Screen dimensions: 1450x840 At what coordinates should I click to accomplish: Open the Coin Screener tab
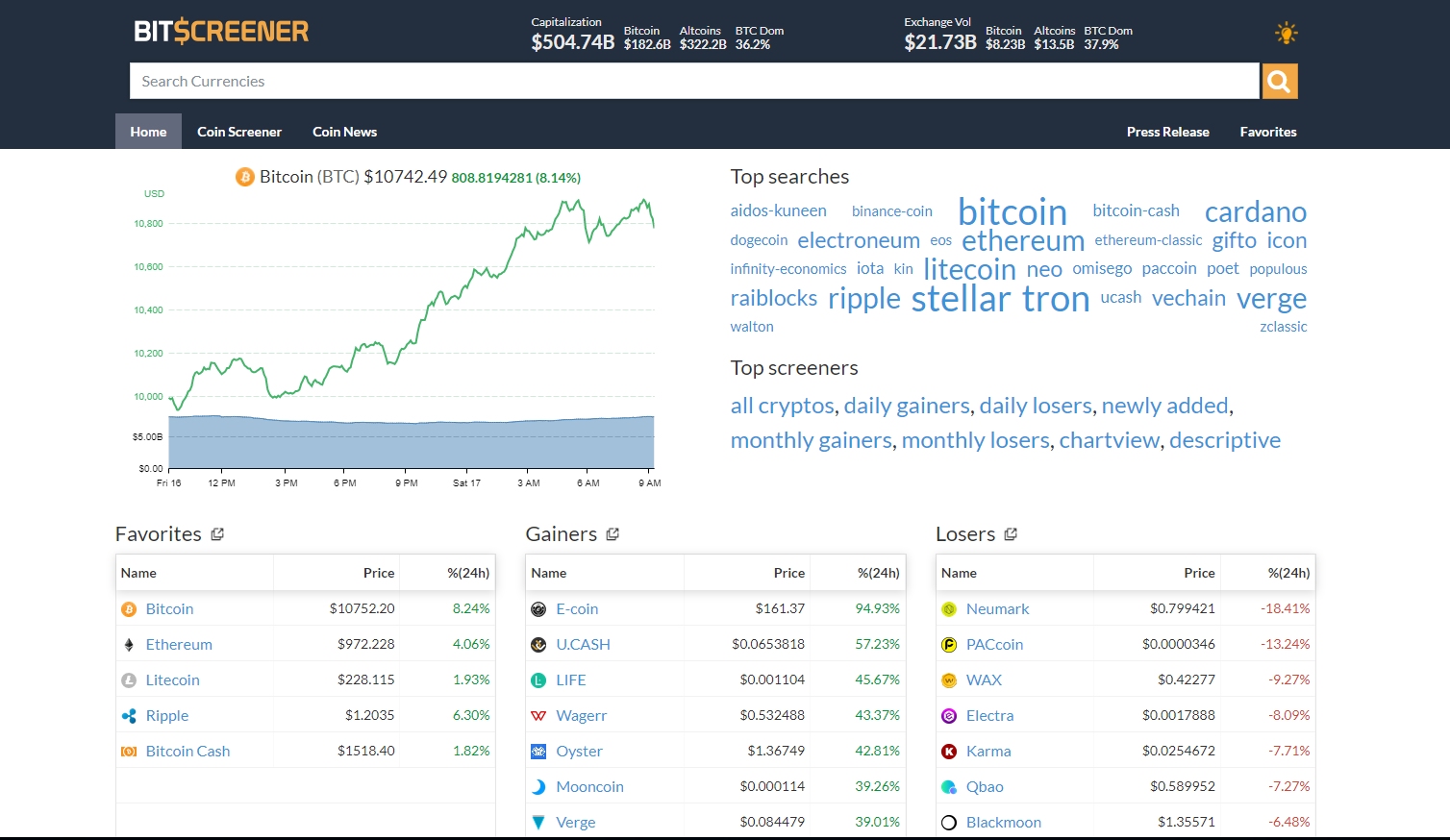click(239, 132)
